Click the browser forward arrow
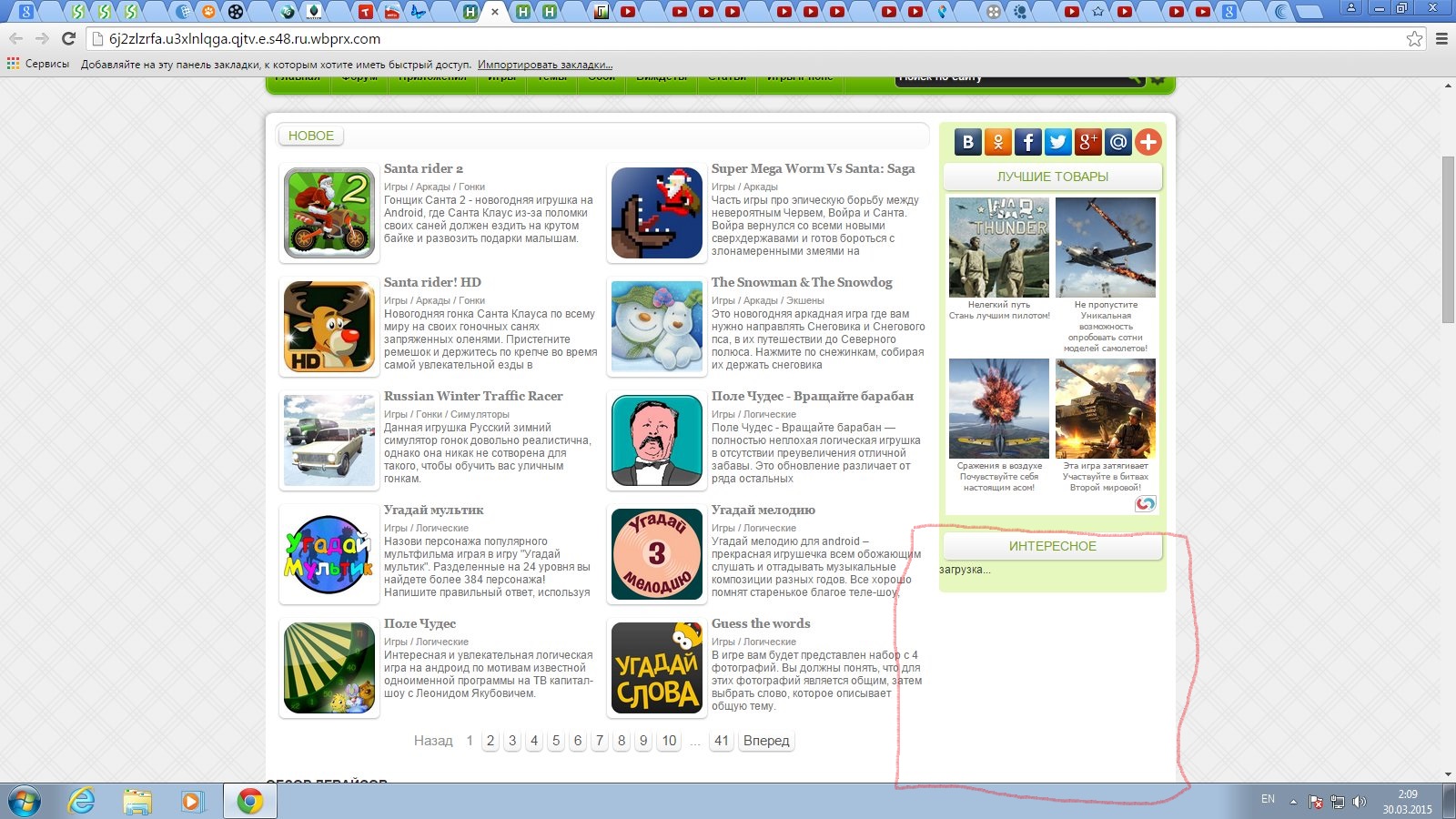 tap(42, 38)
